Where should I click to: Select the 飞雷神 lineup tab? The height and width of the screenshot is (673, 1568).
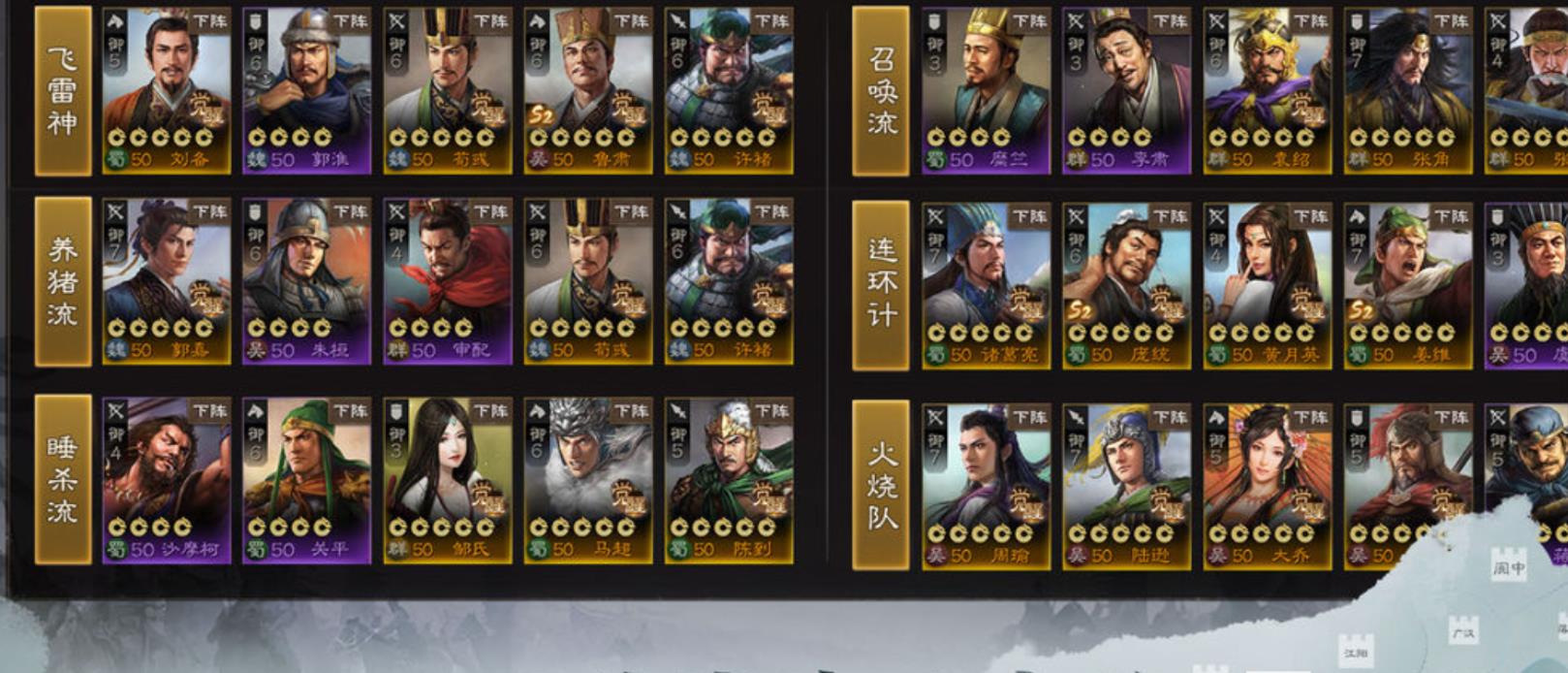[x=63, y=91]
